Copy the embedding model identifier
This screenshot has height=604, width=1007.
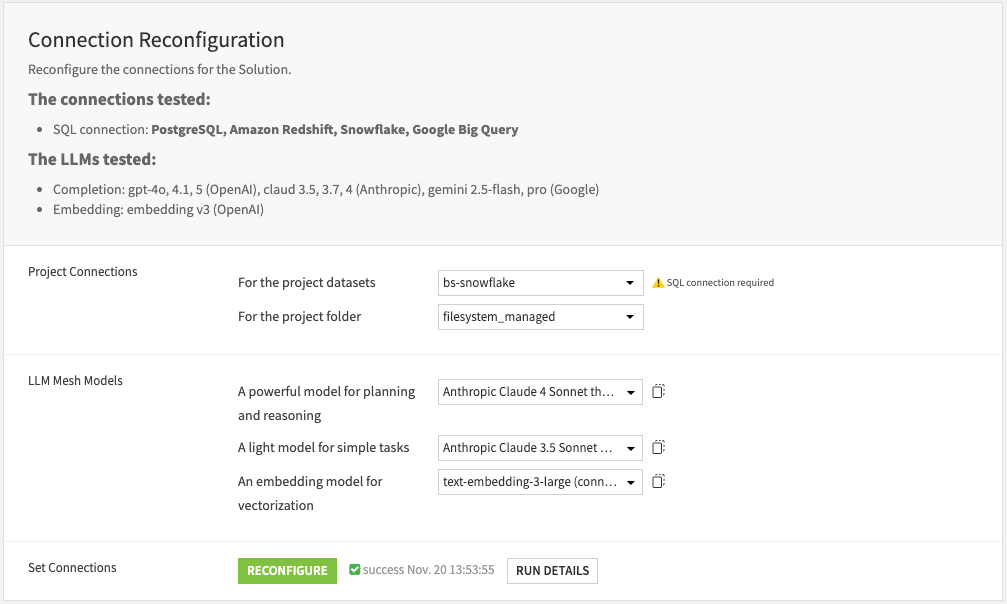(x=658, y=481)
